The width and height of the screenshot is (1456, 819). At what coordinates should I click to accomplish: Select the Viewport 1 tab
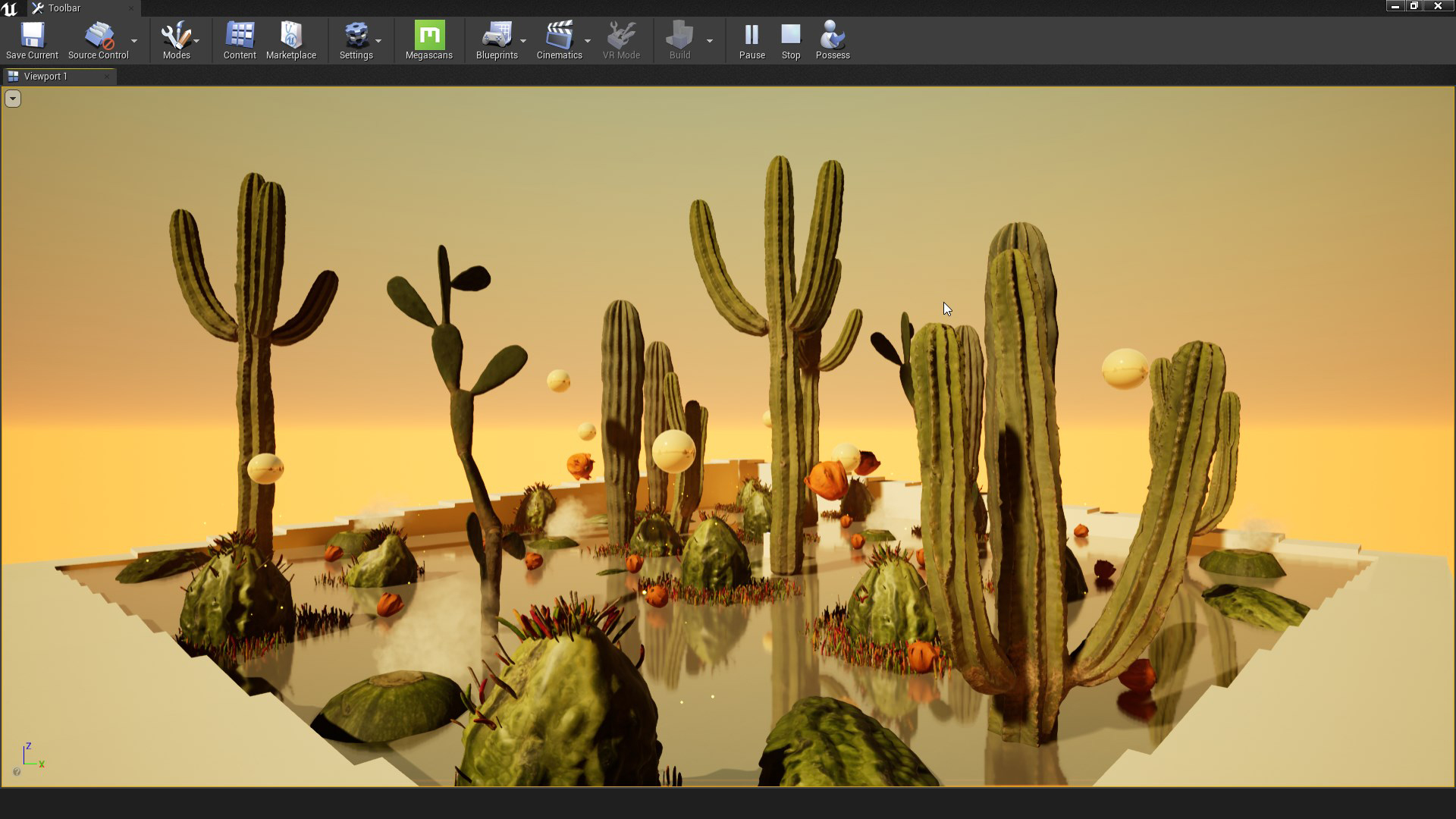pyautogui.click(x=45, y=77)
